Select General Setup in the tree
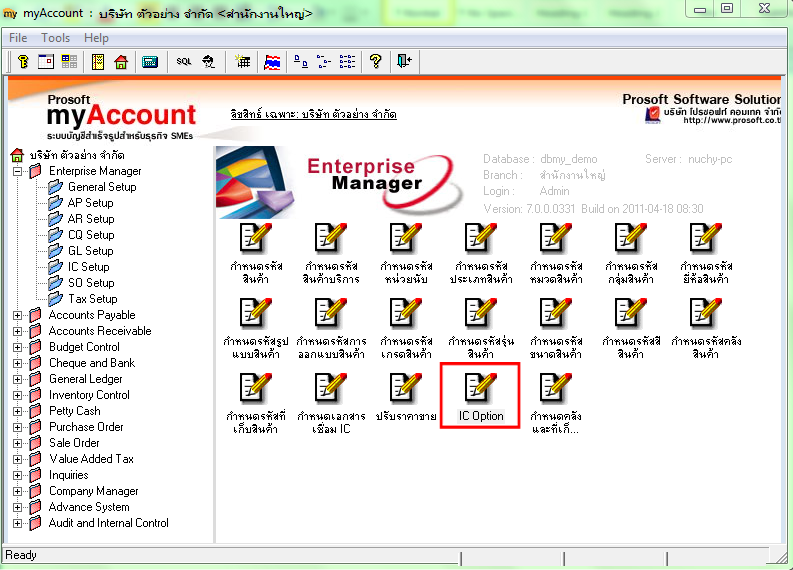The image size is (793, 570). coord(101,187)
